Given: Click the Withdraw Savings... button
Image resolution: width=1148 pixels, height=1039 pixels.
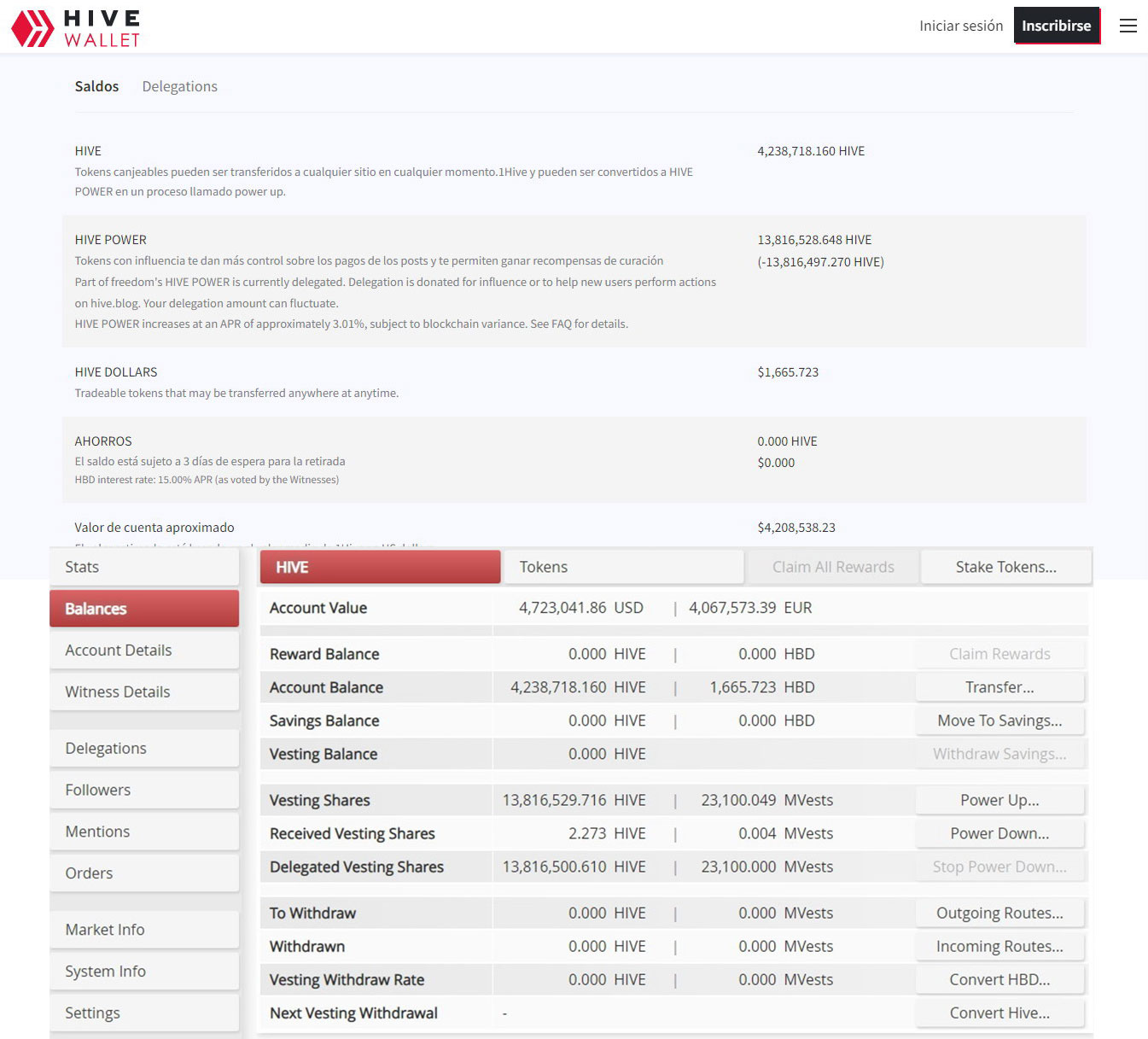Looking at the screenshot, I should click(x=999, y=754).
